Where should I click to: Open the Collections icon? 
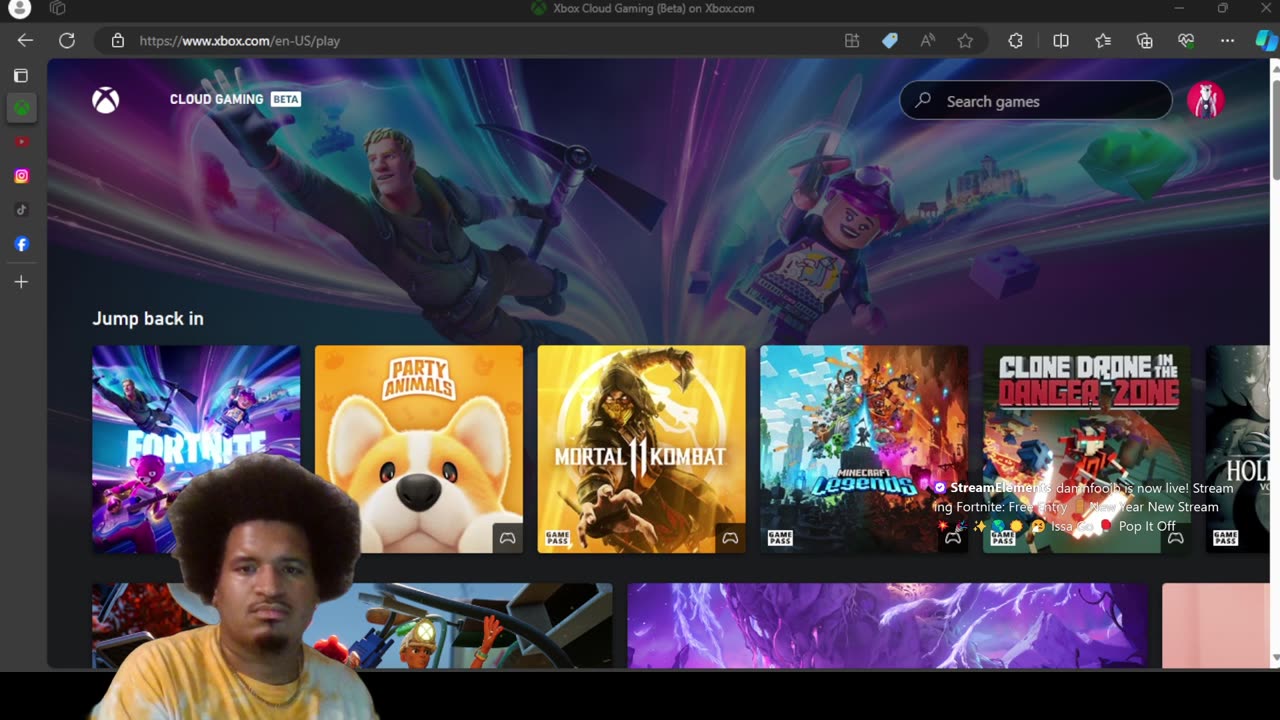[1145, 41]
